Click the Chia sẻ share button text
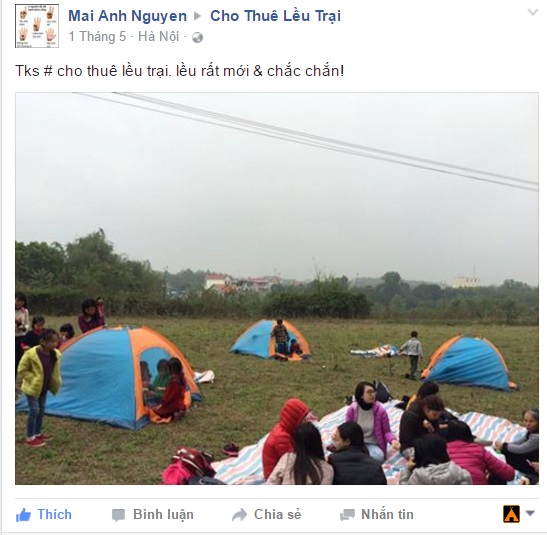 (x=277, y=515)
